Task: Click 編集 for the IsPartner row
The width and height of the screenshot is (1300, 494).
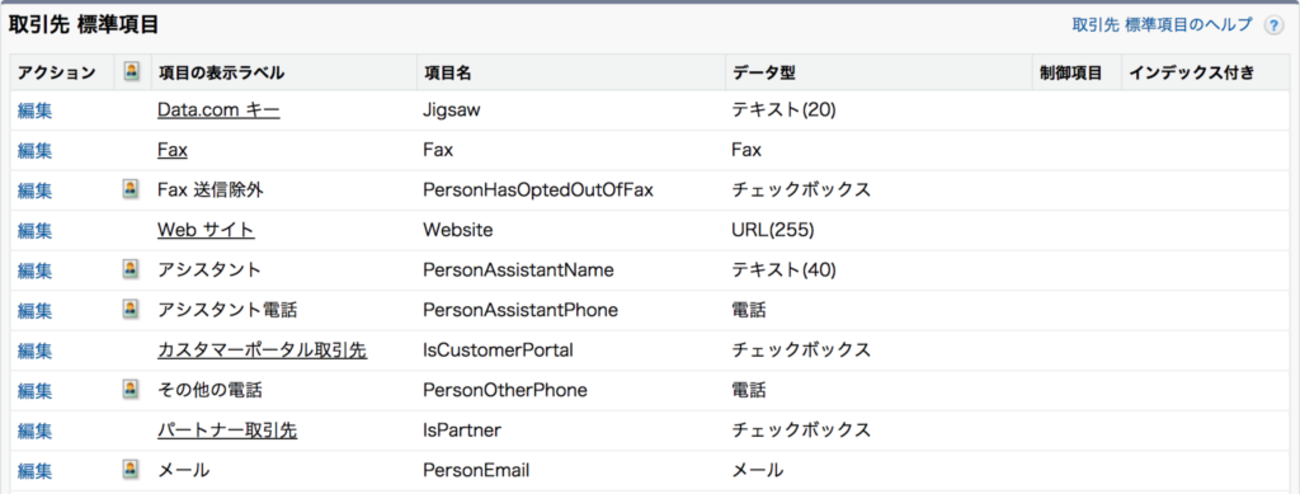Action: pos(35,430)
